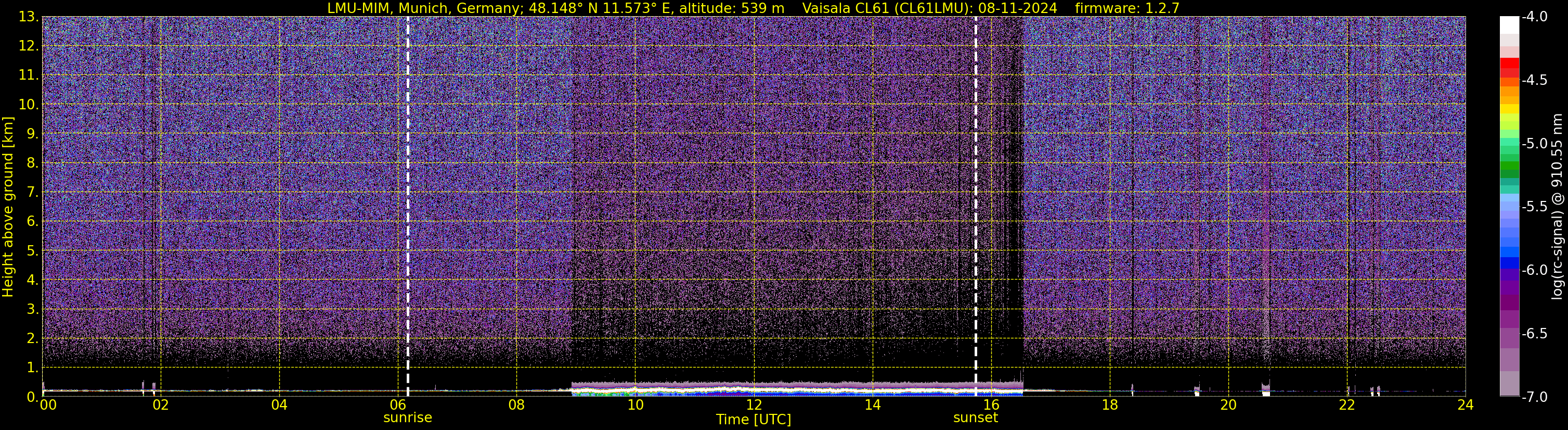
Task: Click the 'Time [UTC]' axis label
Action: 753,420
